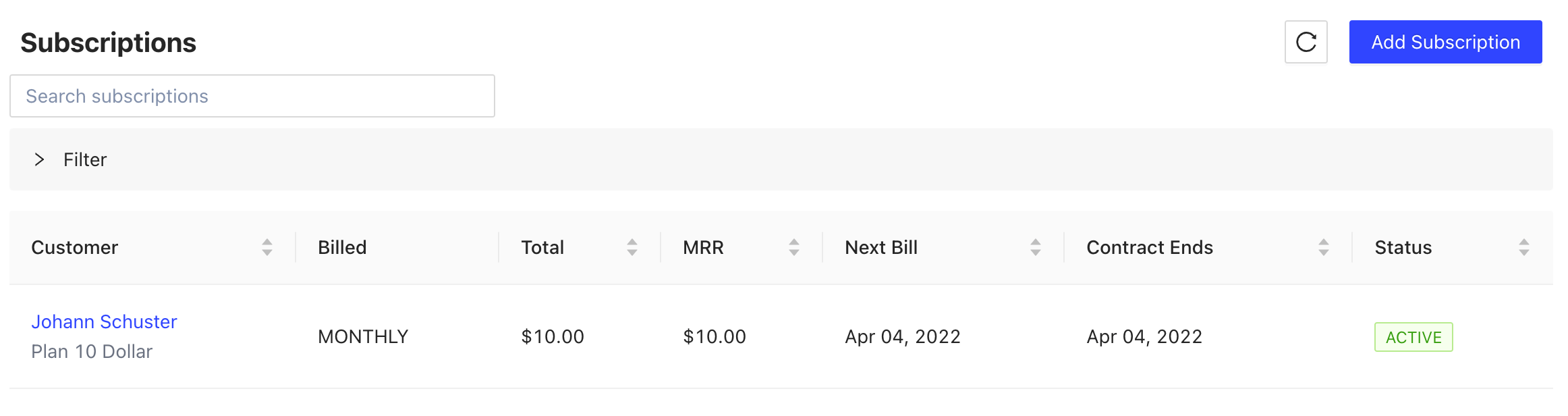Click the Subscriptions page heading
Screen dimensions: 1568x416
click(108, 43)
